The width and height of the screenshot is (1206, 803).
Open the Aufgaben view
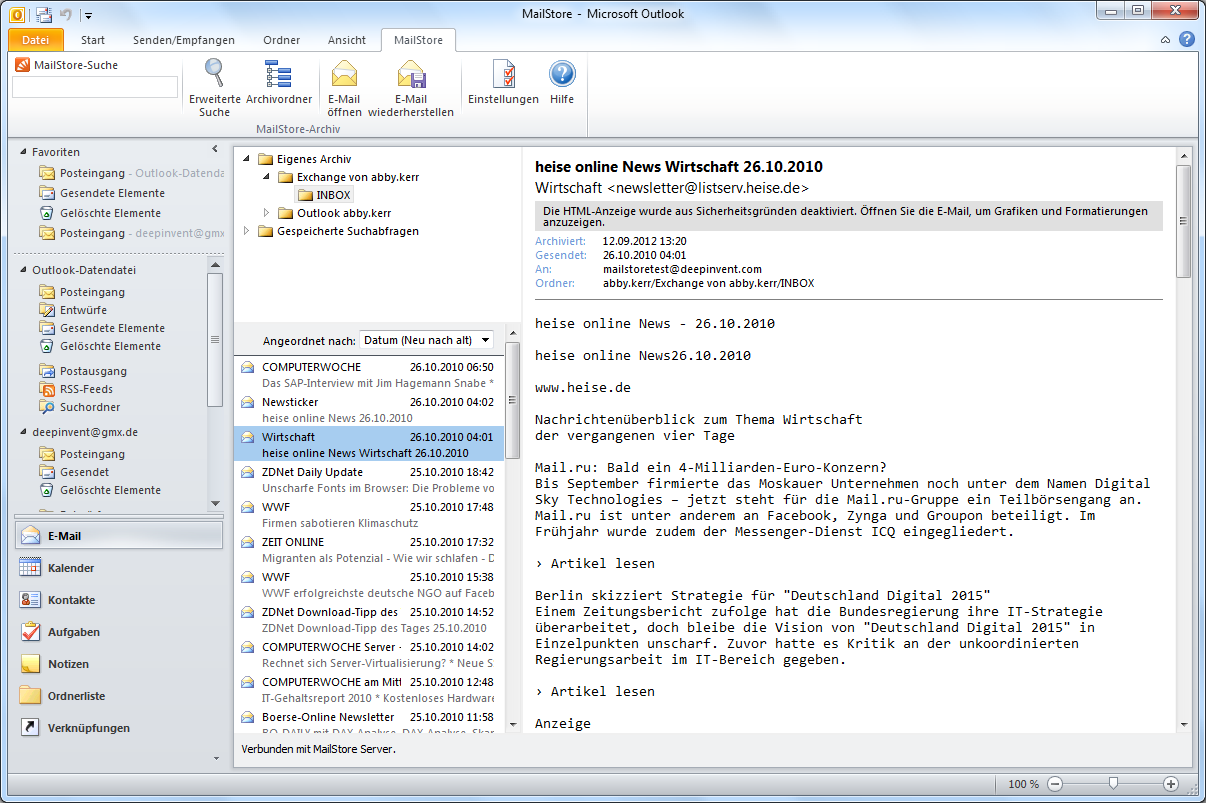[73, 632]
